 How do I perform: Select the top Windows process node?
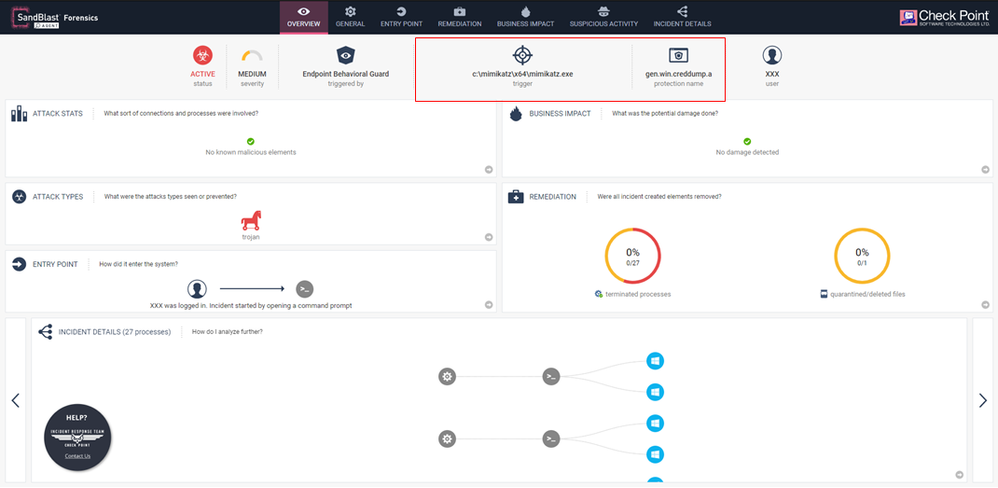click(655, 361)
